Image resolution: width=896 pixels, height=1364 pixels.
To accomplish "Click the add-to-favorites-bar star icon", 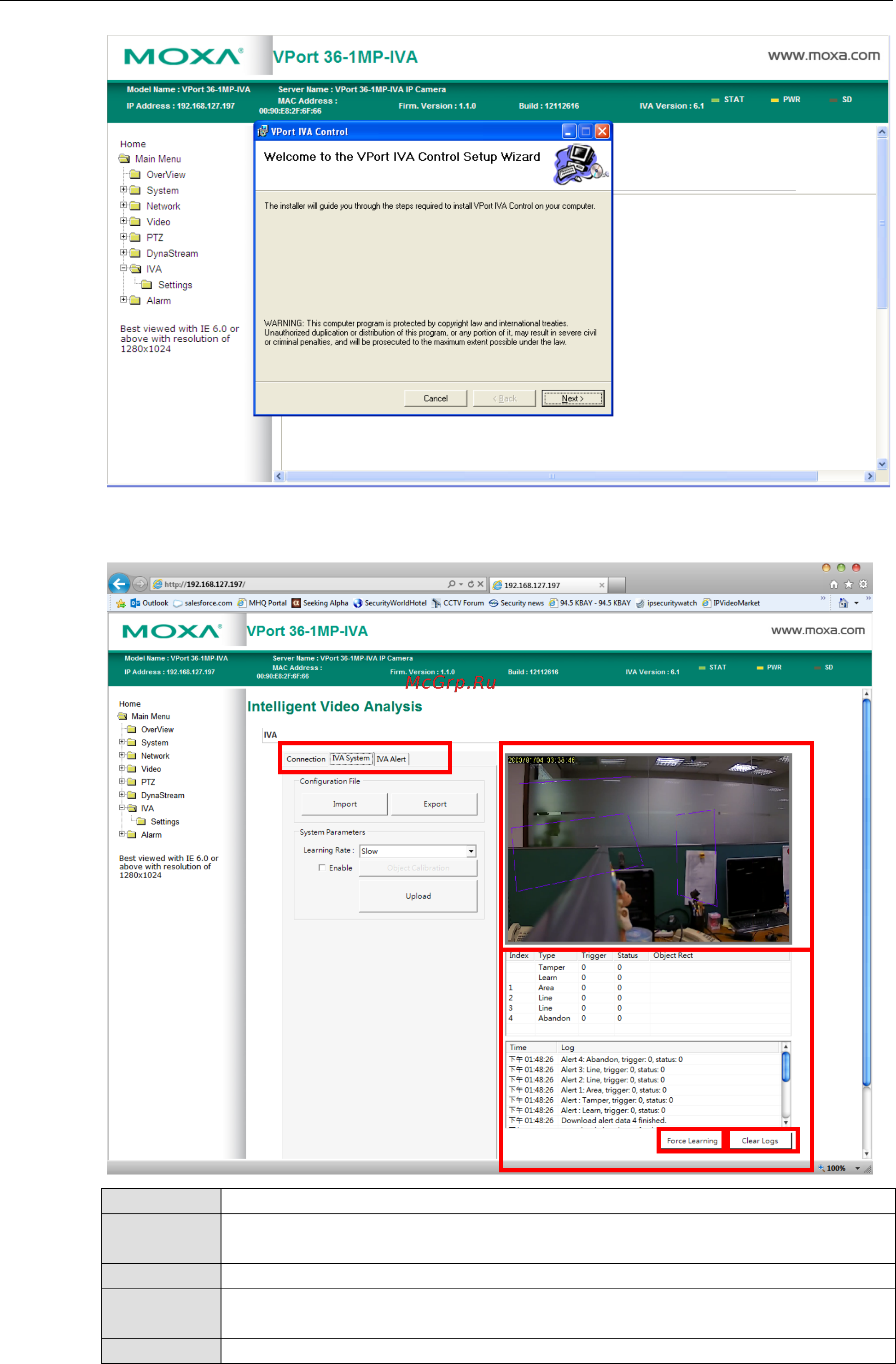I will pos(121,603).
